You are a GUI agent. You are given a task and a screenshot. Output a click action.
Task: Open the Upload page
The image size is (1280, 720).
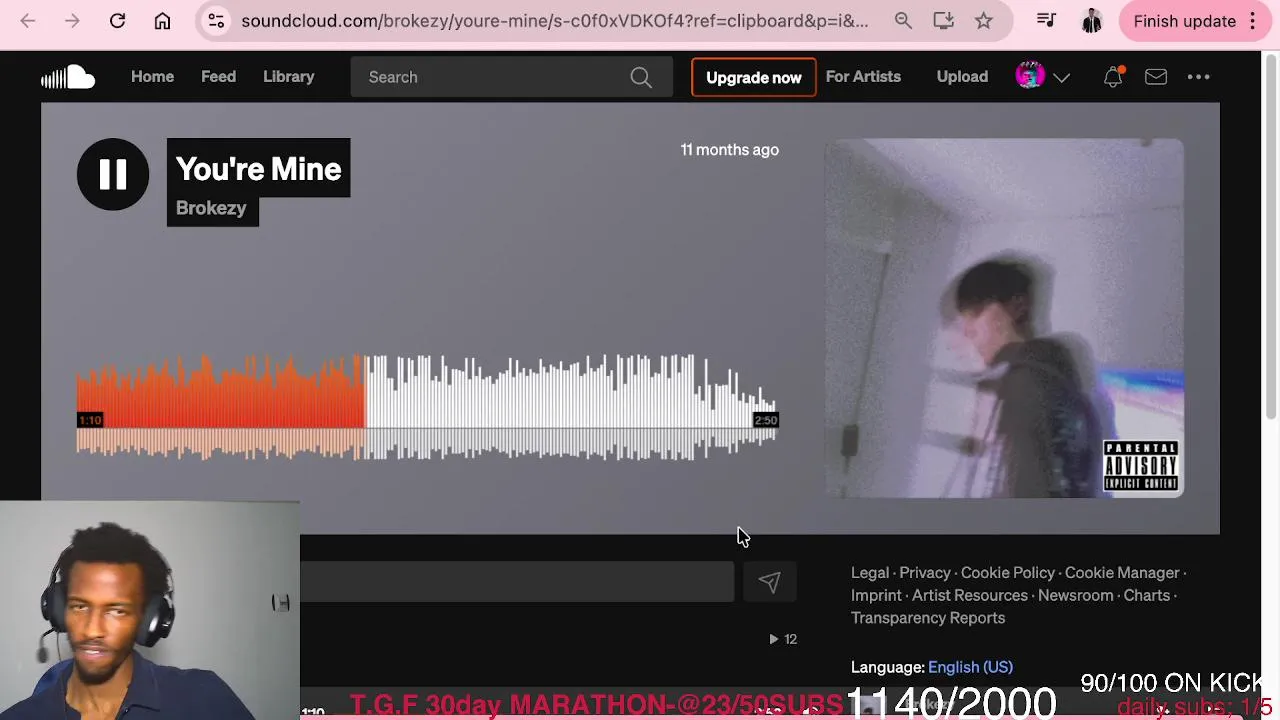tap(962, 77)
